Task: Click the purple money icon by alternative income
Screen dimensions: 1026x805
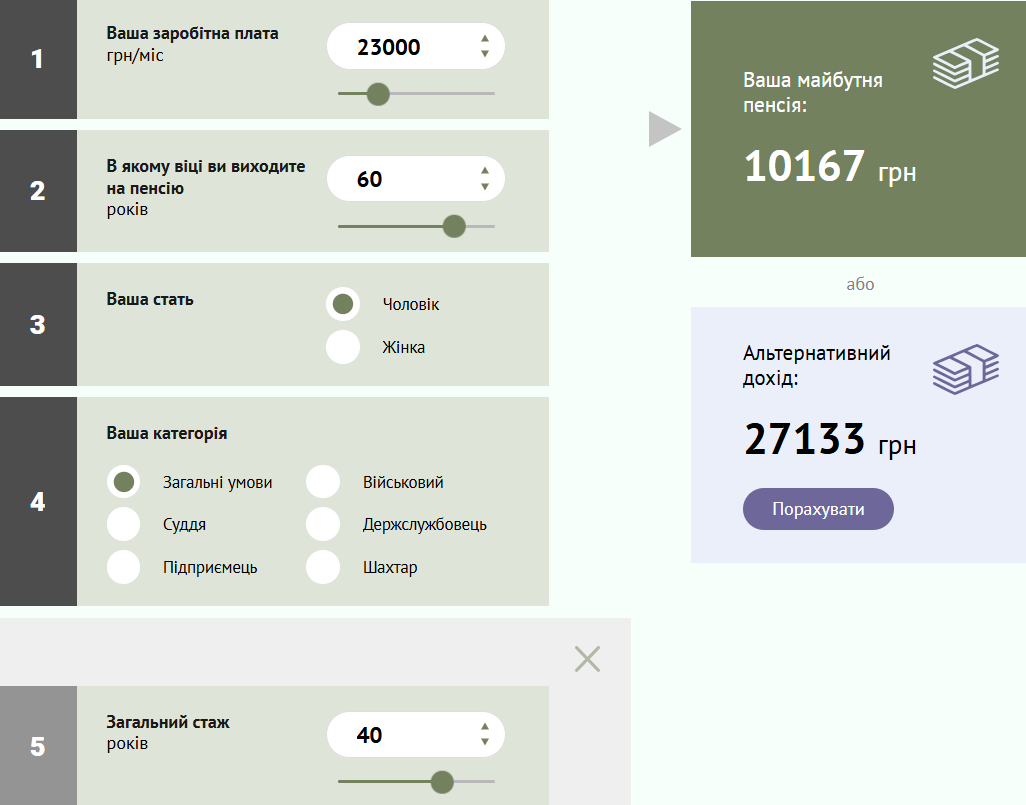Action: click(x=965, y=369)
